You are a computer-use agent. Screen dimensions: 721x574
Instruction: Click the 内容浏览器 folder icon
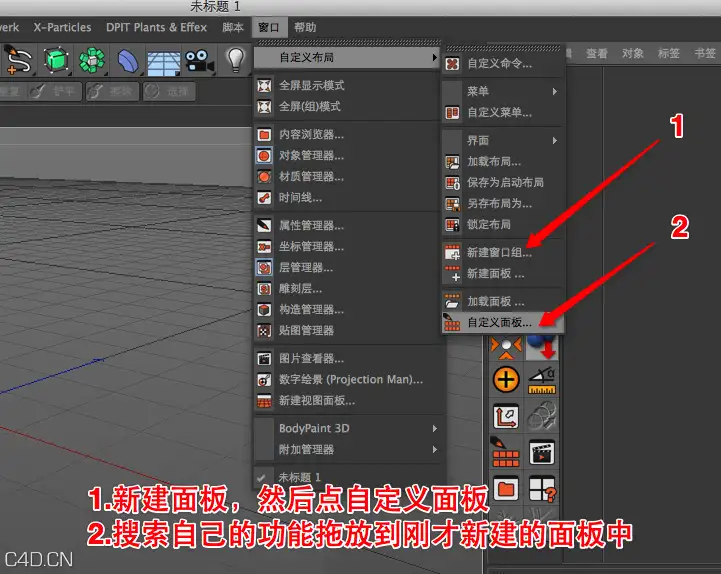[x=264, y=135]
